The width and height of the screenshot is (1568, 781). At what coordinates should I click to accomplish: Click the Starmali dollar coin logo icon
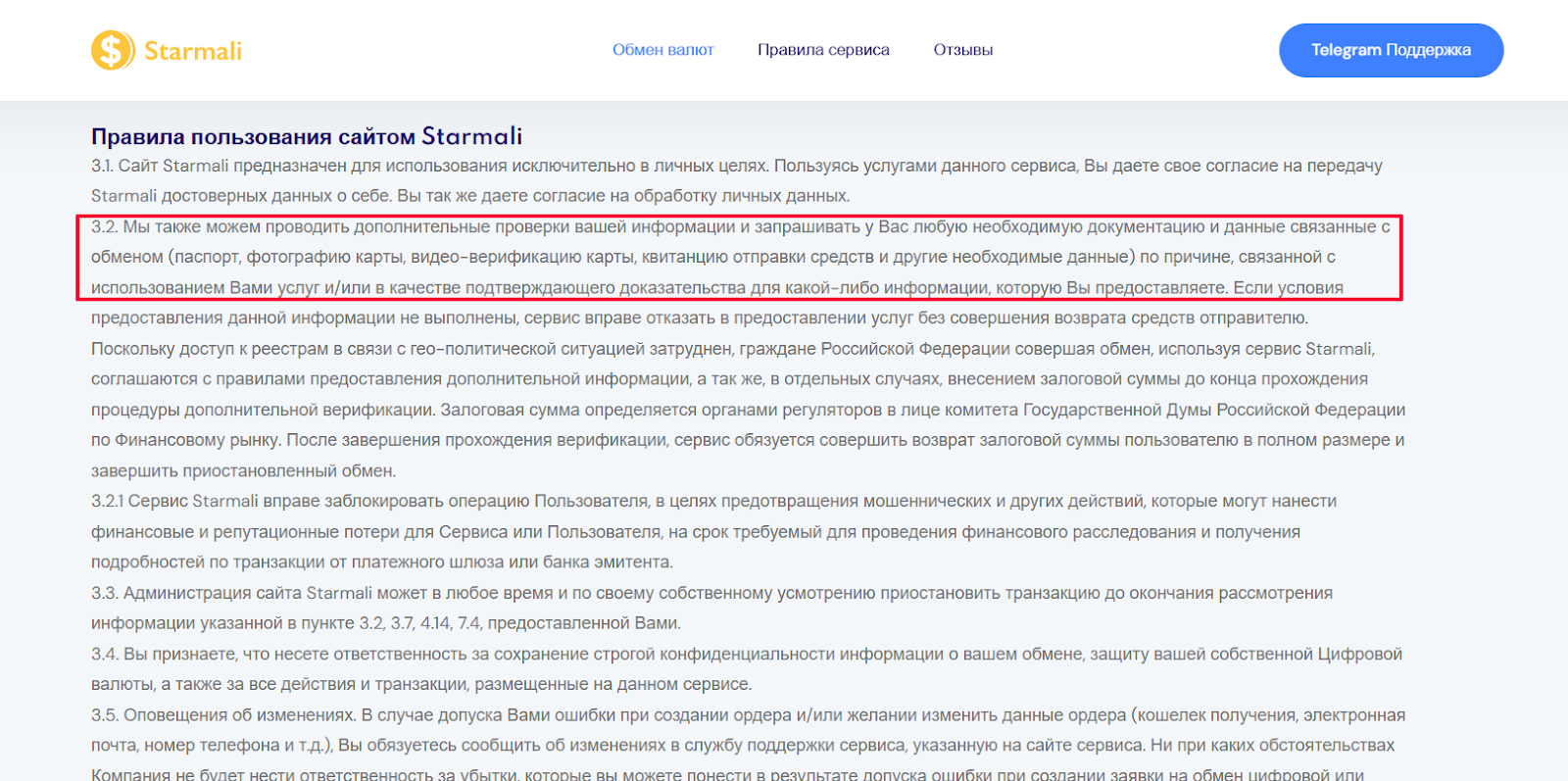113,50
